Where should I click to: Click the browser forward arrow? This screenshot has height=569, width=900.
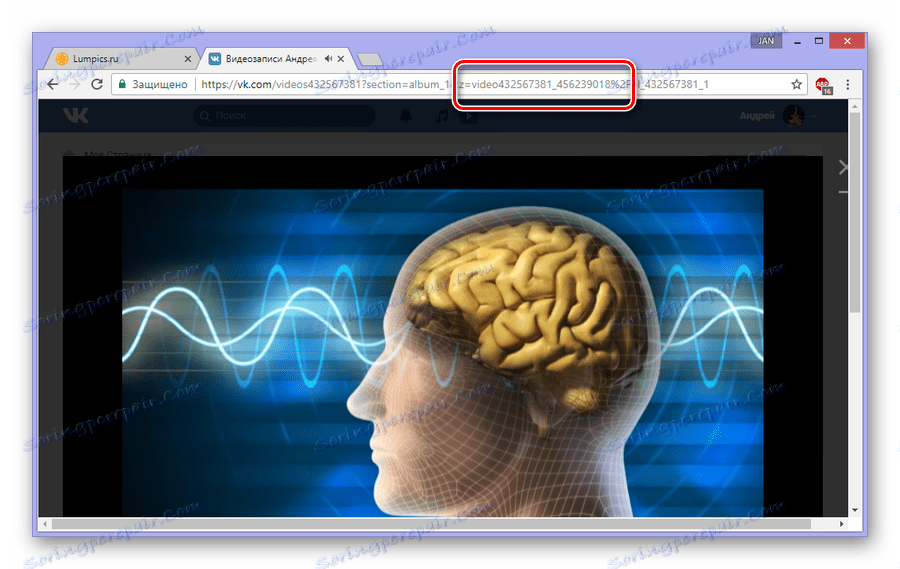tap(75, 84)
